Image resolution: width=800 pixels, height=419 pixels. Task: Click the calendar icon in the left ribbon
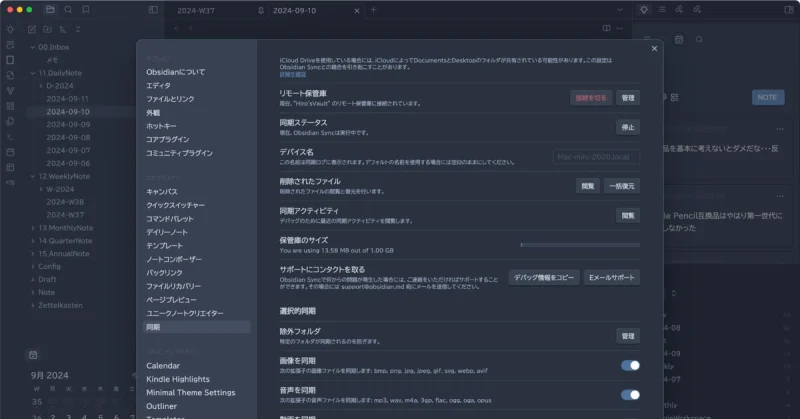coord(10,152)
